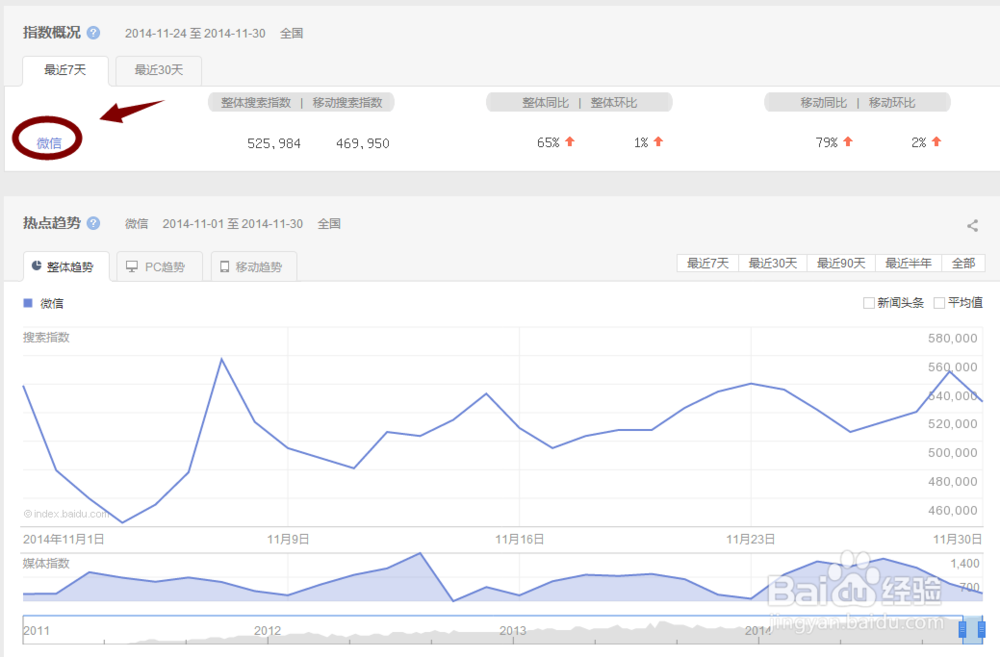This screenshot has height=657, width=1000.
Task: Click the right handle of timeline range slider
Action: 982,630
